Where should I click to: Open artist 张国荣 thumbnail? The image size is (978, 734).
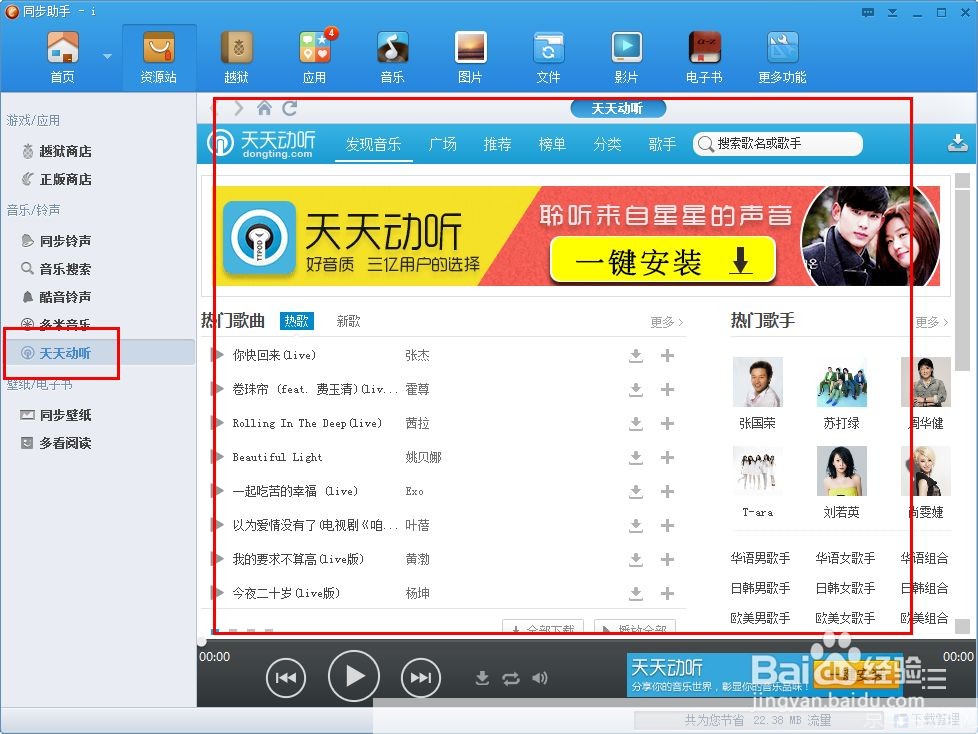point(757,382)
